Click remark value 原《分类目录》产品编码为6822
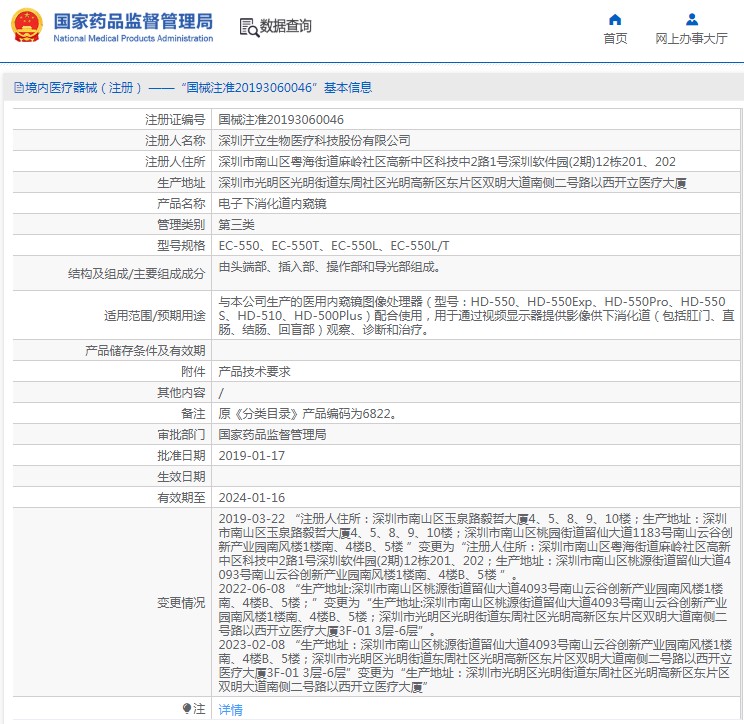 pos(308,414)
